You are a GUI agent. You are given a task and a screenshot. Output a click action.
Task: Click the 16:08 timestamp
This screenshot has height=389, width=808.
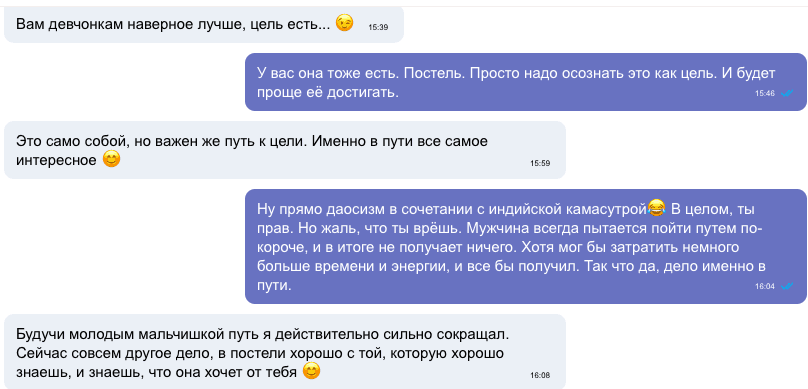(x=540, y=375)
